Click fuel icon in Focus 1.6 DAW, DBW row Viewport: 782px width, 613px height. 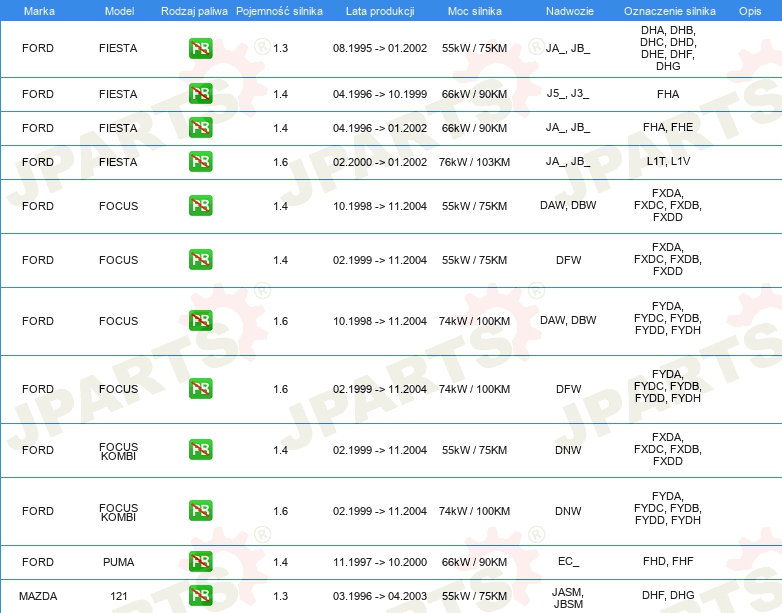click(x=200, y=320)
